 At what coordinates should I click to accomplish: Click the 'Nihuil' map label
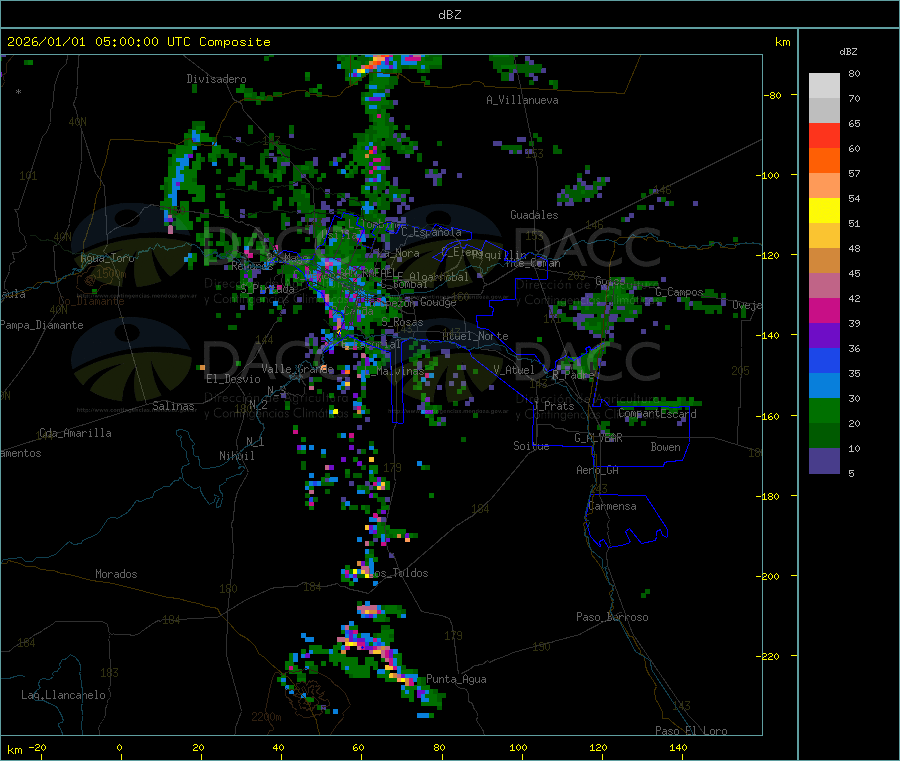[x=236, y=456]
